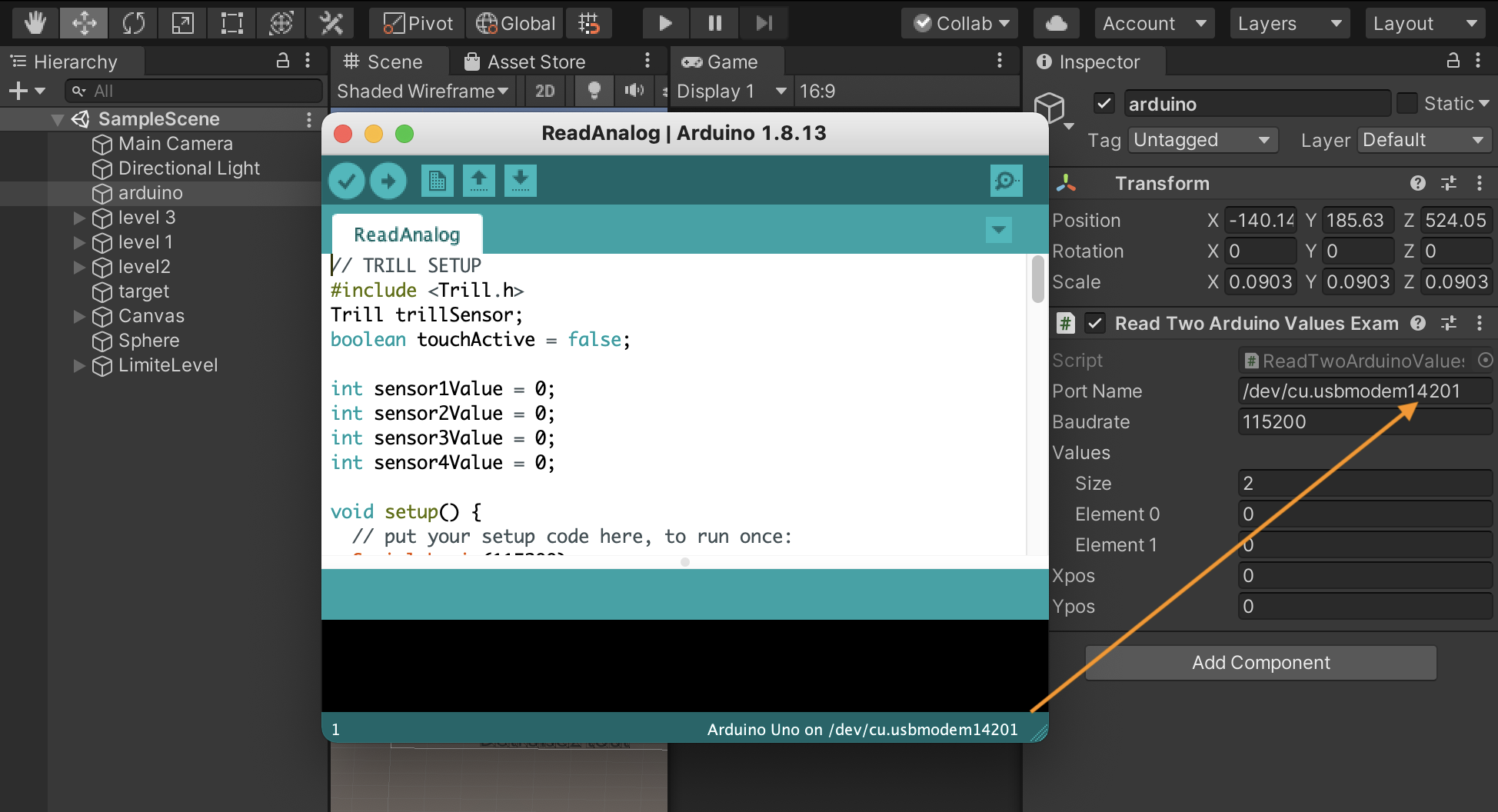Open the Layout dropdown

tap(1425, 23)
